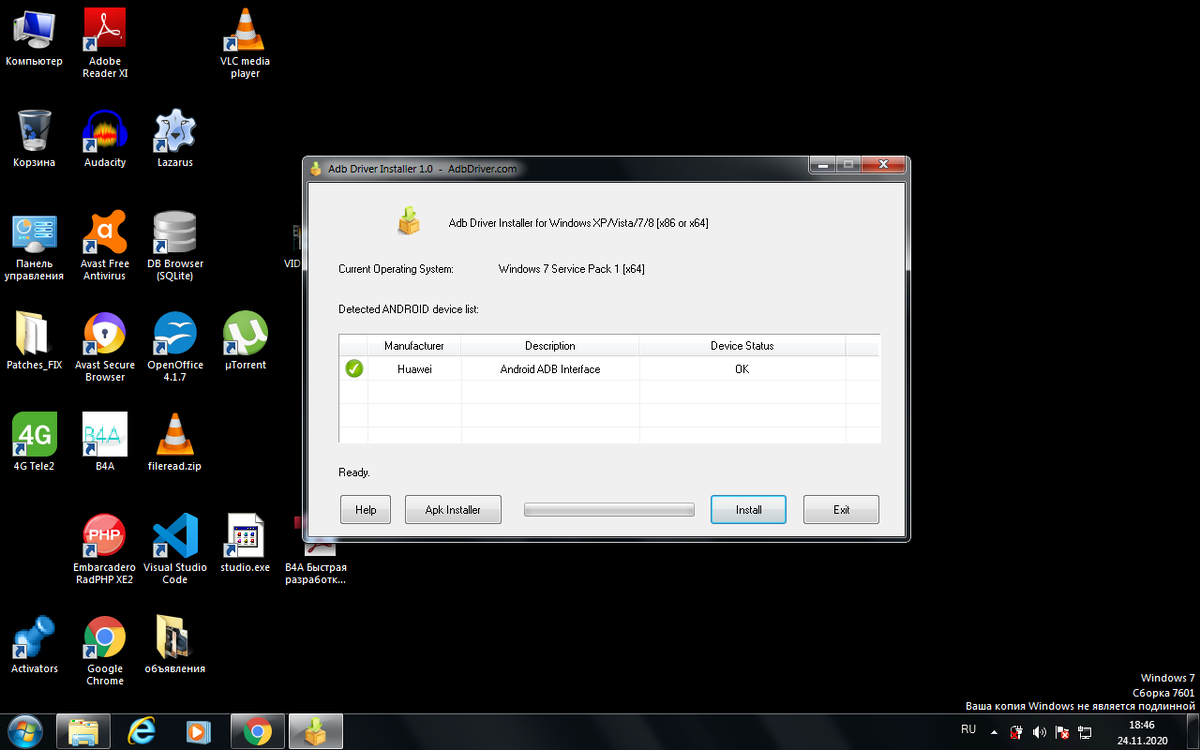The image size is (1200, 750).
Task: Open the Компьютер desktop icon
Action: tap(34, 38)
